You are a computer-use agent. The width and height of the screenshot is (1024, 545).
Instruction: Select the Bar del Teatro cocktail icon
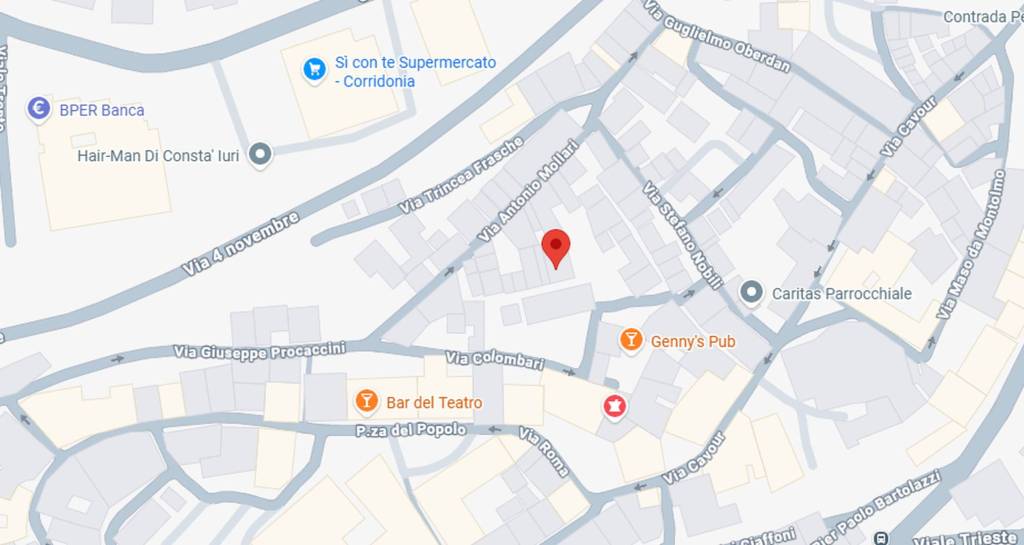(366, 401)
